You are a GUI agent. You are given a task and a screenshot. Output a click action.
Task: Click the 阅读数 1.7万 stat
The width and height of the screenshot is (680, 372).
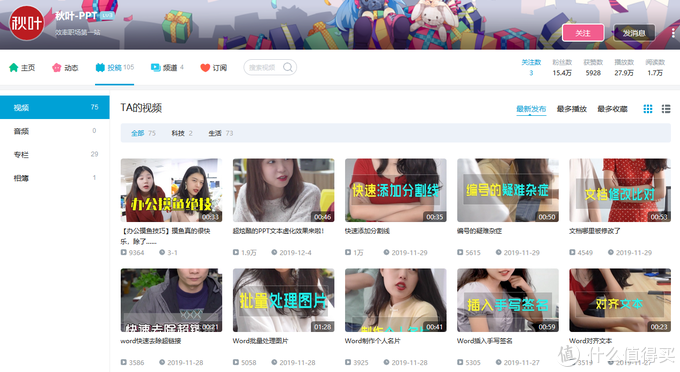pos(655,68)
